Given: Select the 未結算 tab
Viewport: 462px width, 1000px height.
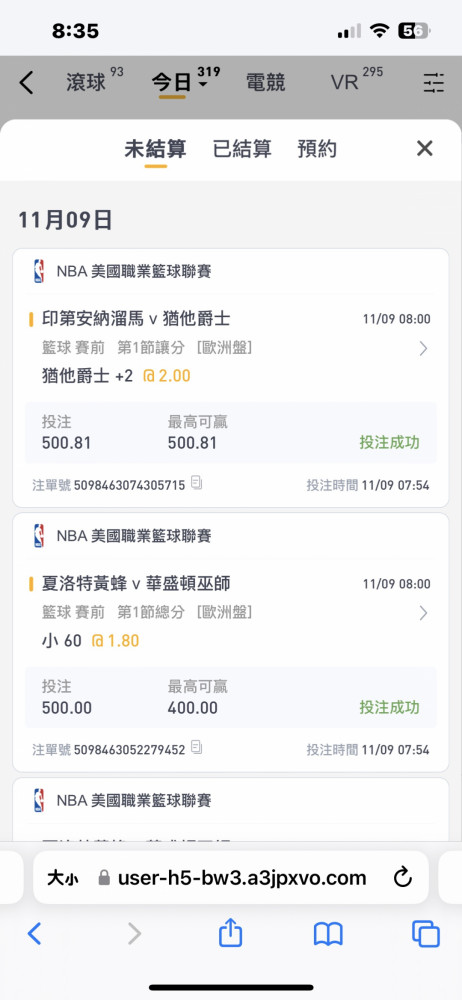Looking at the screenshot, I should [x=155, y=149].
